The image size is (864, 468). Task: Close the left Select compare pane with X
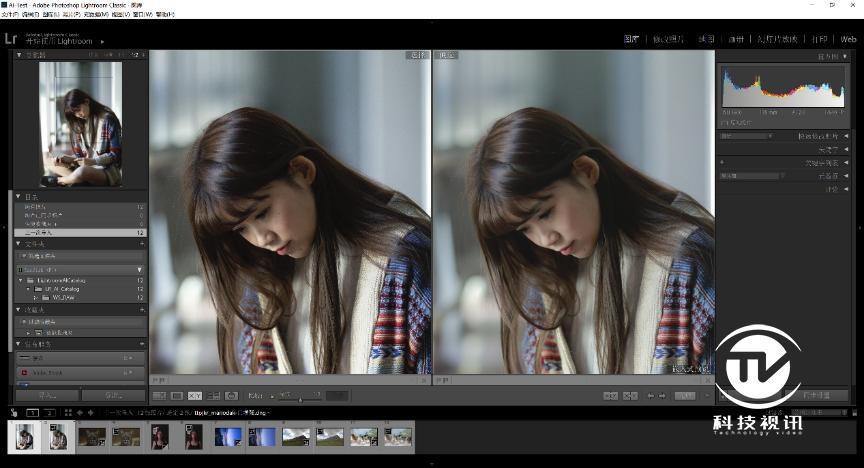coord(424,380)
